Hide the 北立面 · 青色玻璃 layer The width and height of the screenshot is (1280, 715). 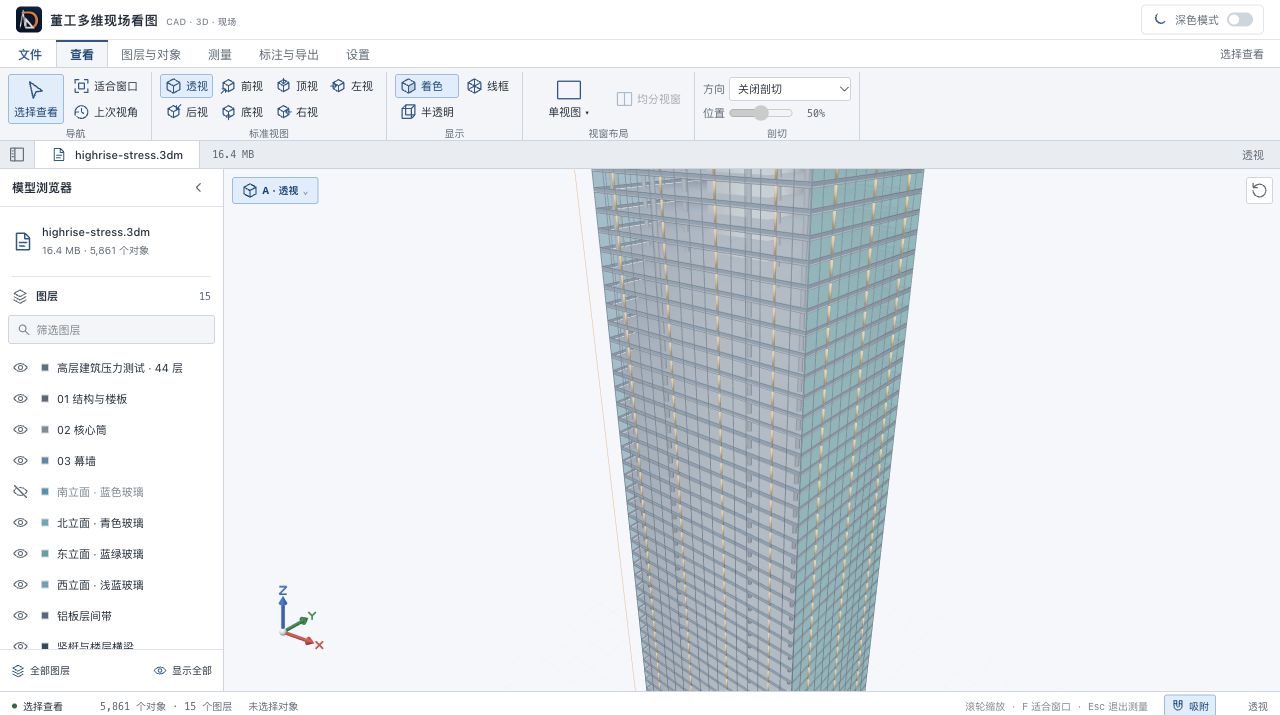(x=20, y=523)
